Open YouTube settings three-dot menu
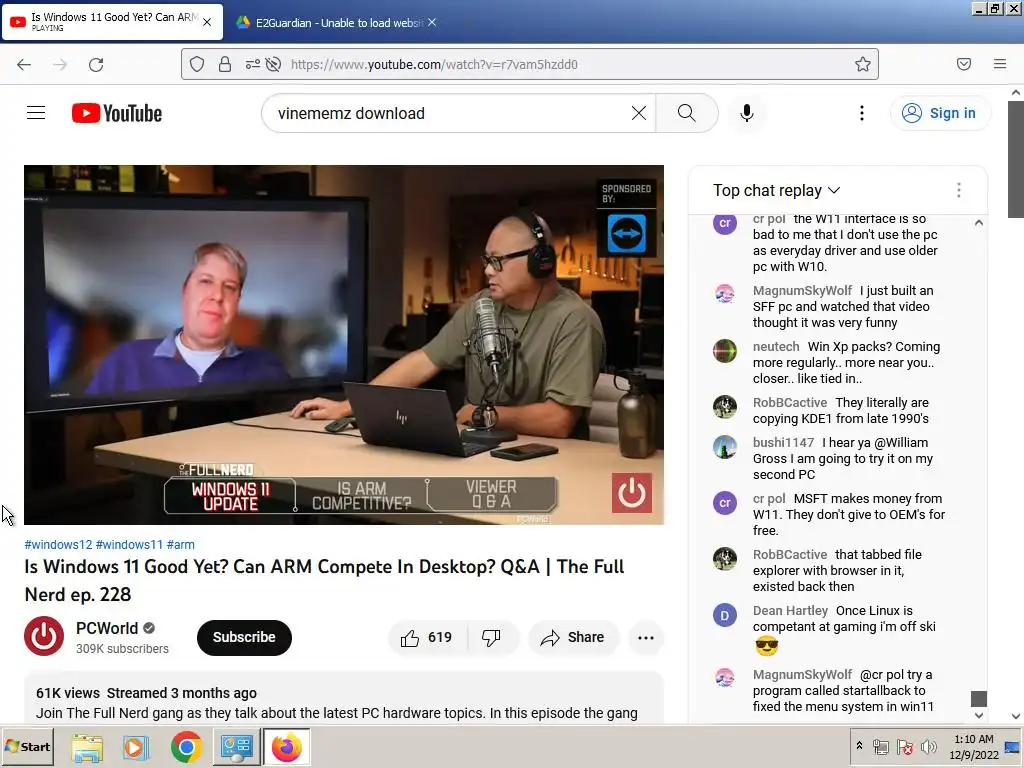Screen dimensions: 1024x768 (862, 113)
